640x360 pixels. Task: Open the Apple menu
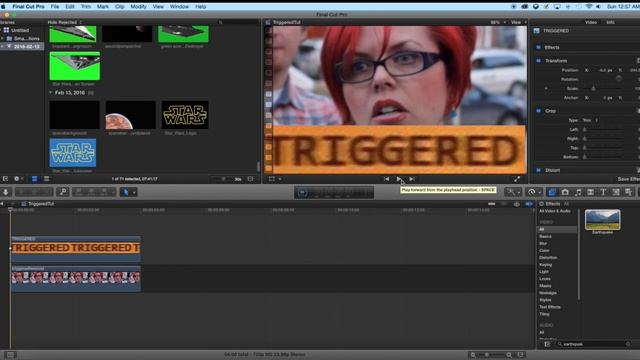point(3,7)
